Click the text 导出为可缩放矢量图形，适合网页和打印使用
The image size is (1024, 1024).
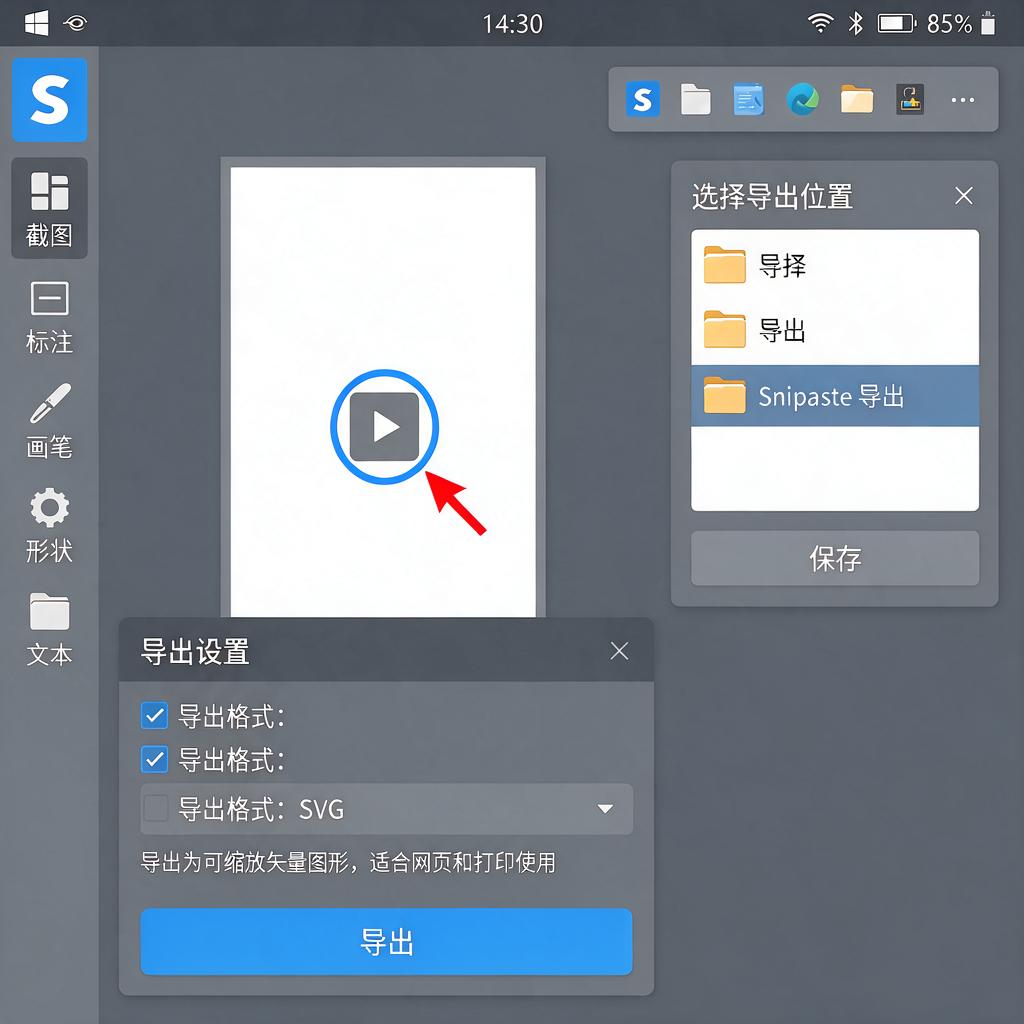pyautogui.click(x=348, y=862)
